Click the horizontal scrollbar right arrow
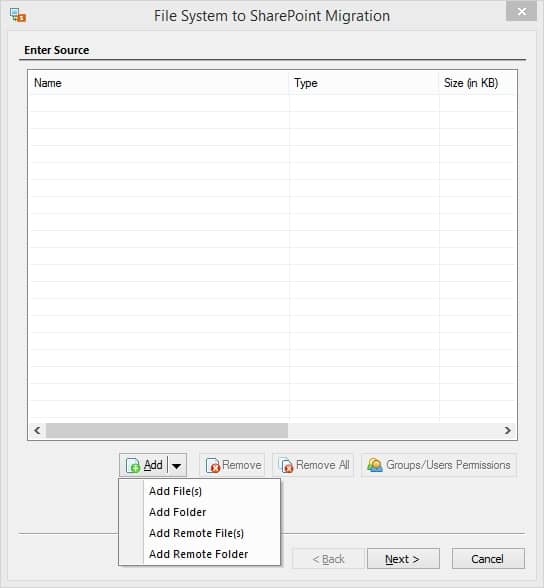Screen dimensions: 544x588 (x=508, y=430)
